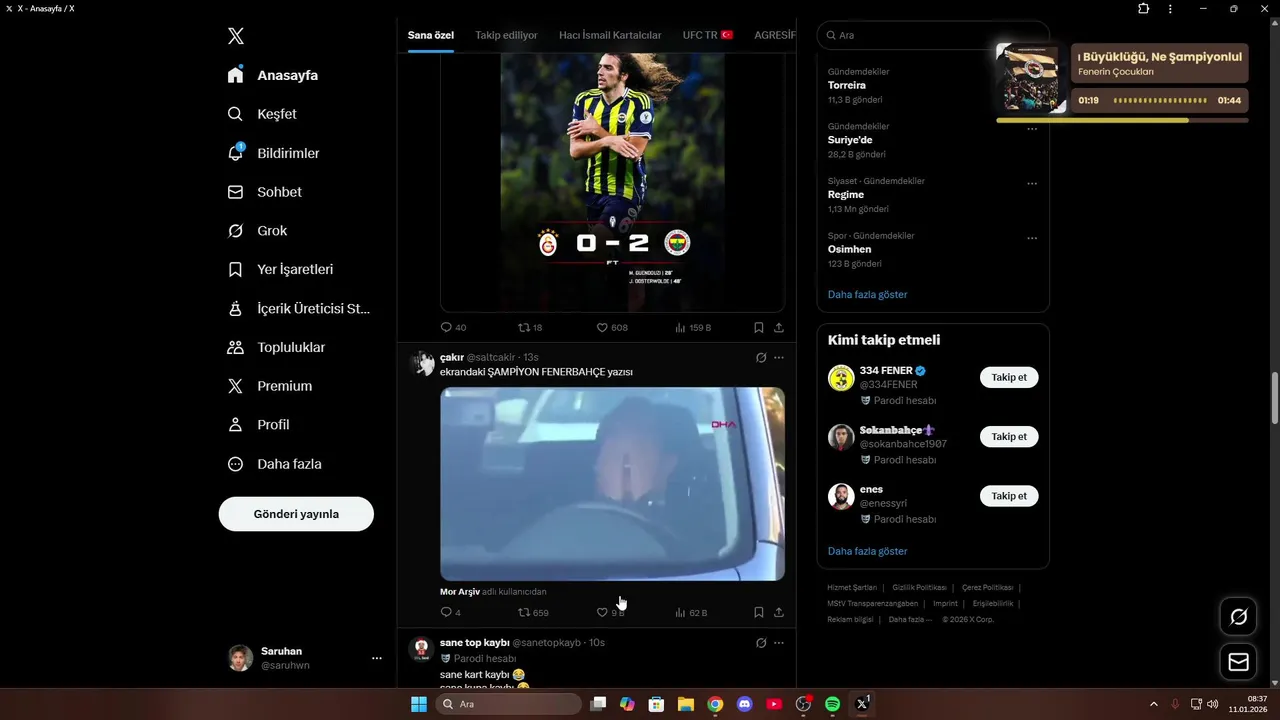Viewport: 1280px width, 720px height.
Task: Open Gizlilik Politikası footer link
Action: click(919, 588)
